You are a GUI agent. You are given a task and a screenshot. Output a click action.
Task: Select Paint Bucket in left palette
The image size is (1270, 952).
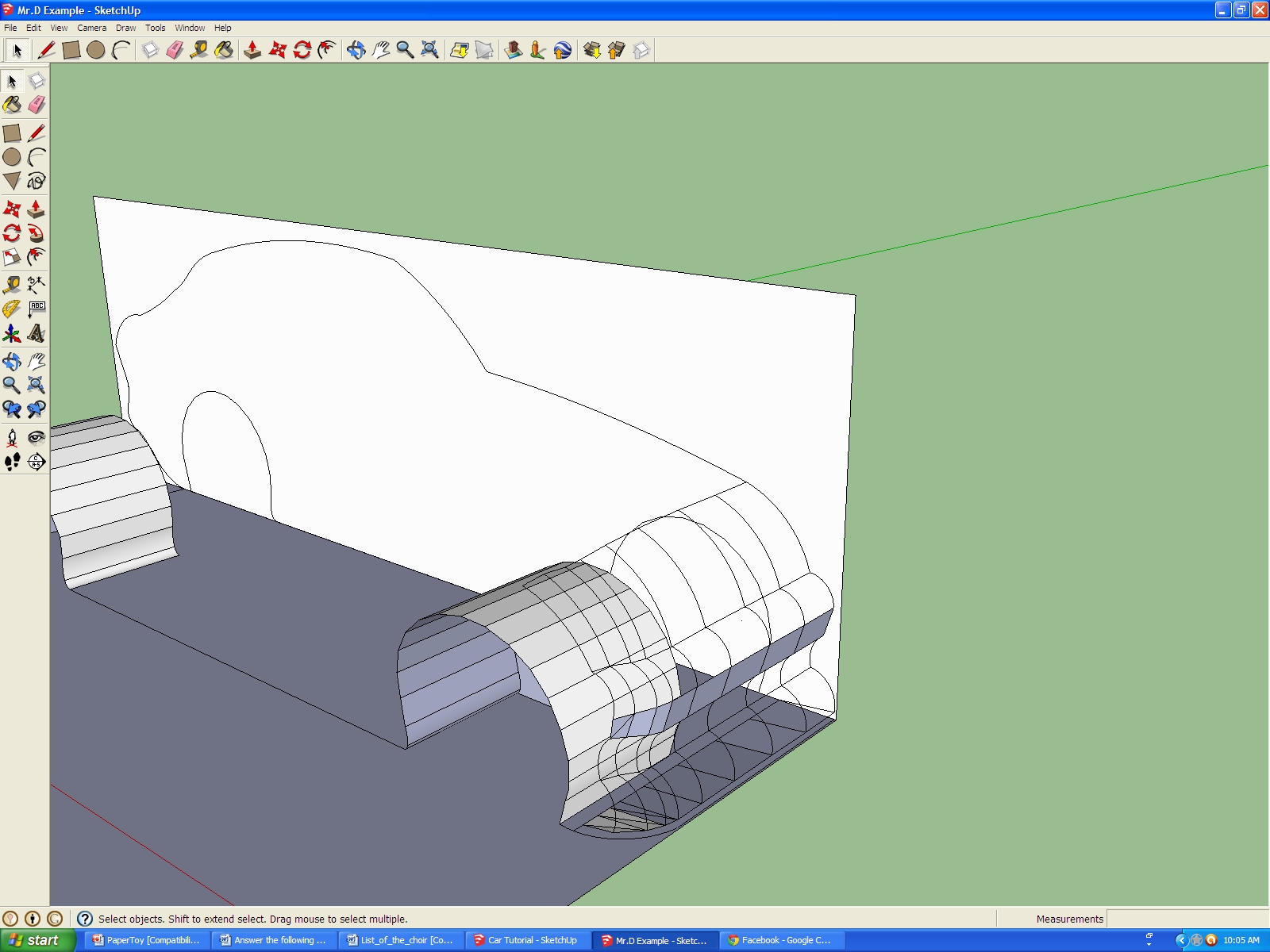click(x=12, y=105)
